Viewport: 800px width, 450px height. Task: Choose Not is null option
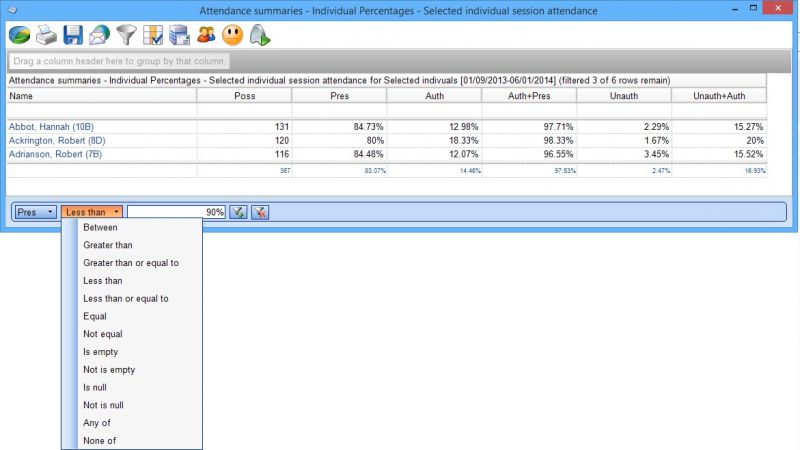103,405
